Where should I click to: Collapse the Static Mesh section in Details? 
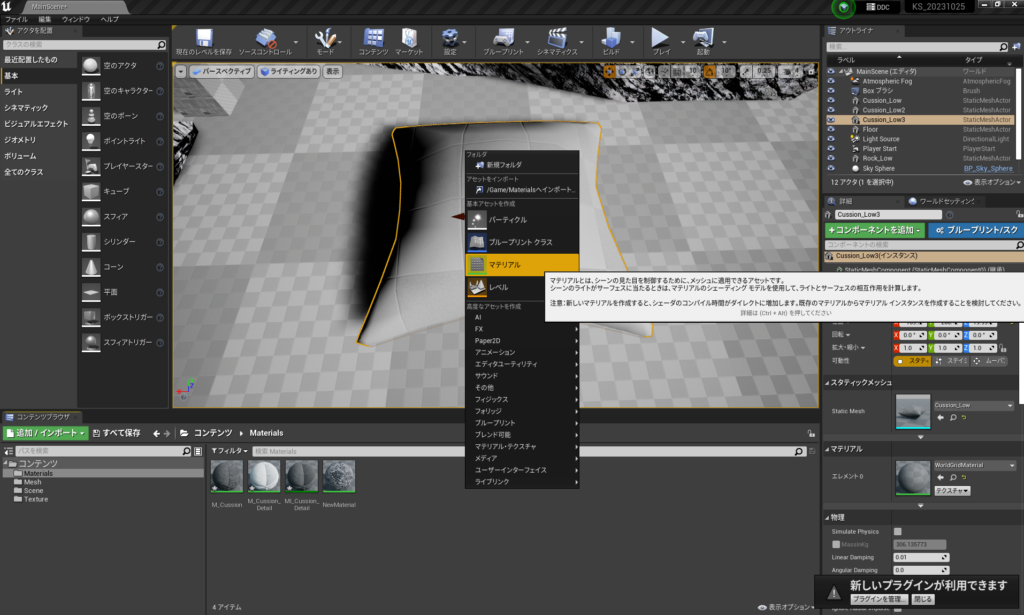[827, 383]
